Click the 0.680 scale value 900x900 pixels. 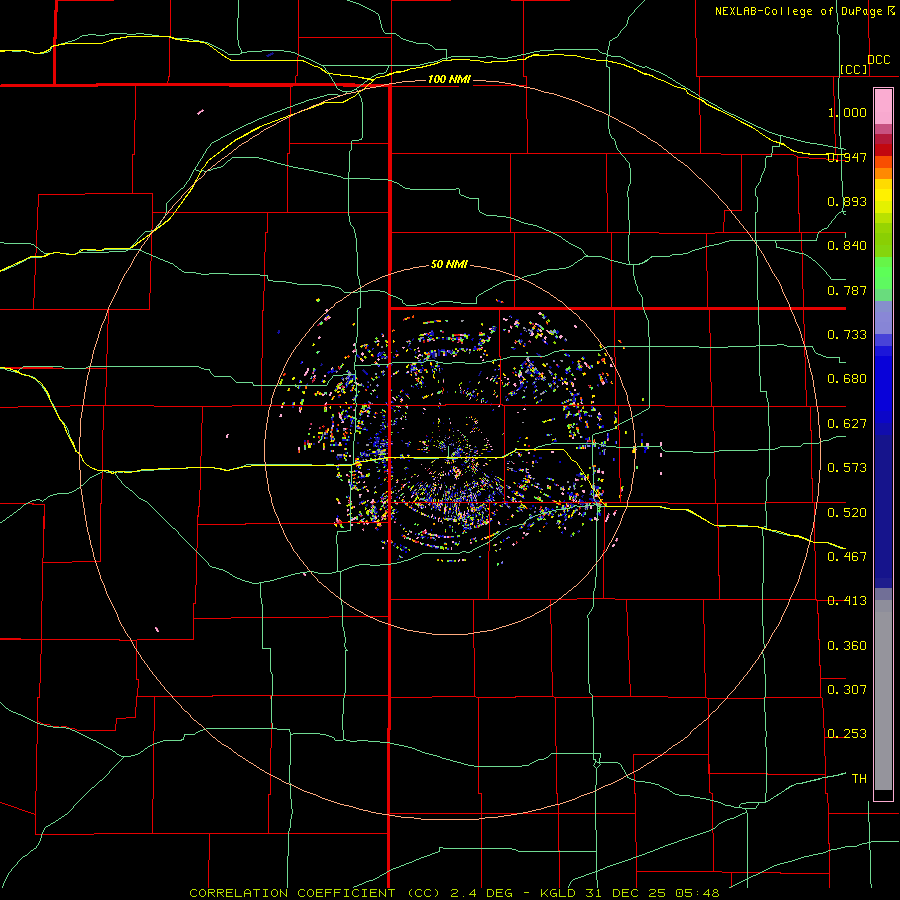coord(847,379)
